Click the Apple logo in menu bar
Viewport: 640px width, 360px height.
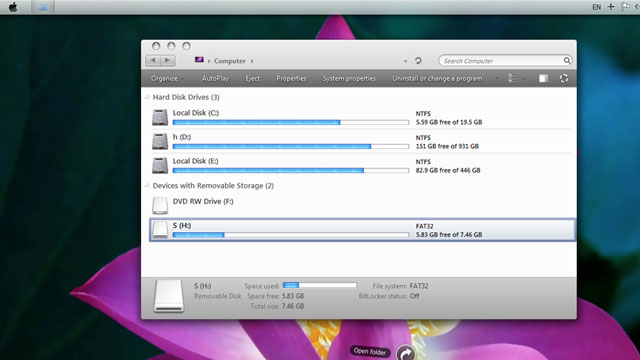pos(13,7)
